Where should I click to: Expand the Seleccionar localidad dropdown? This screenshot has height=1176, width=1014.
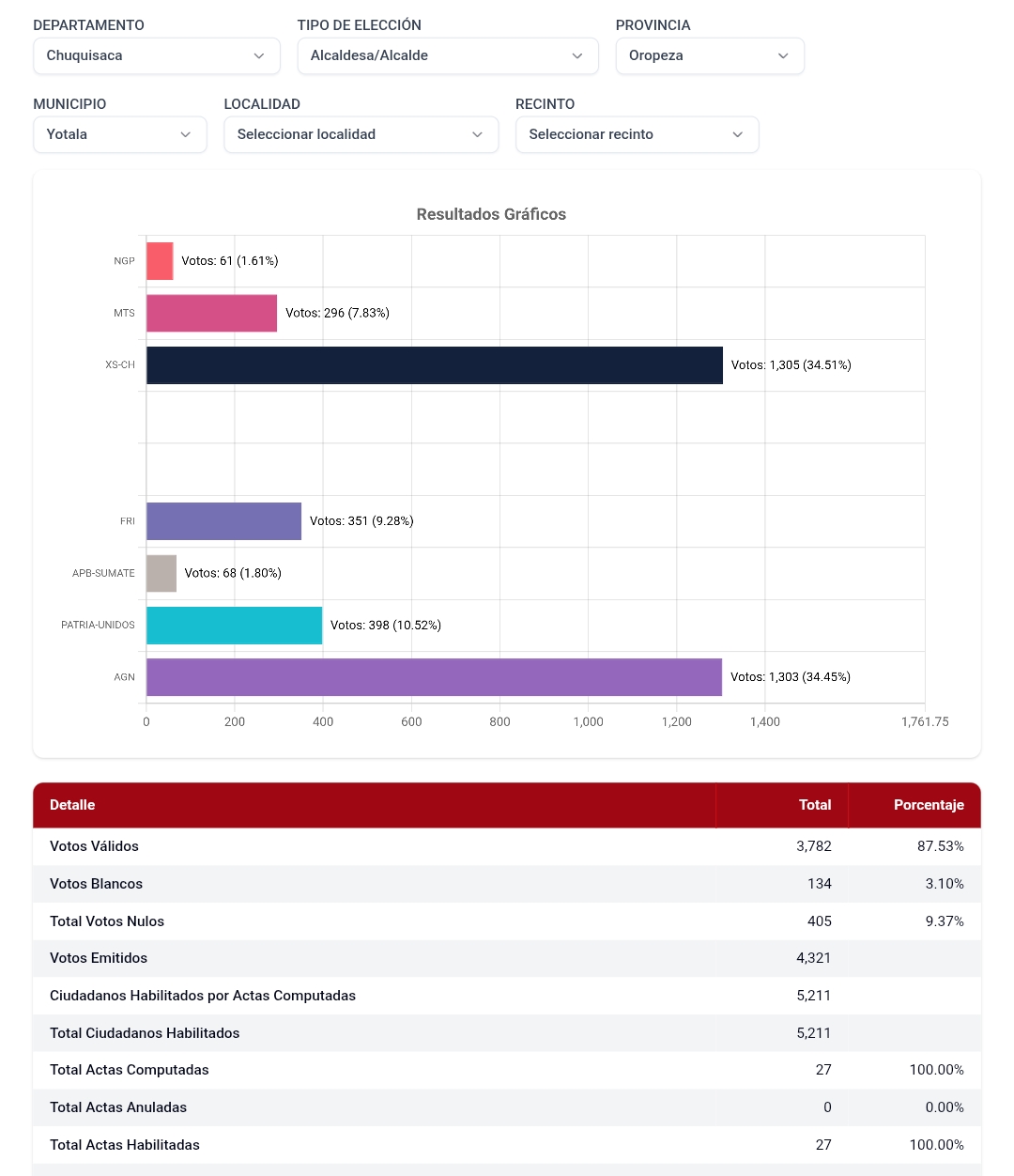pyautogui.click(x=361, y=134)
